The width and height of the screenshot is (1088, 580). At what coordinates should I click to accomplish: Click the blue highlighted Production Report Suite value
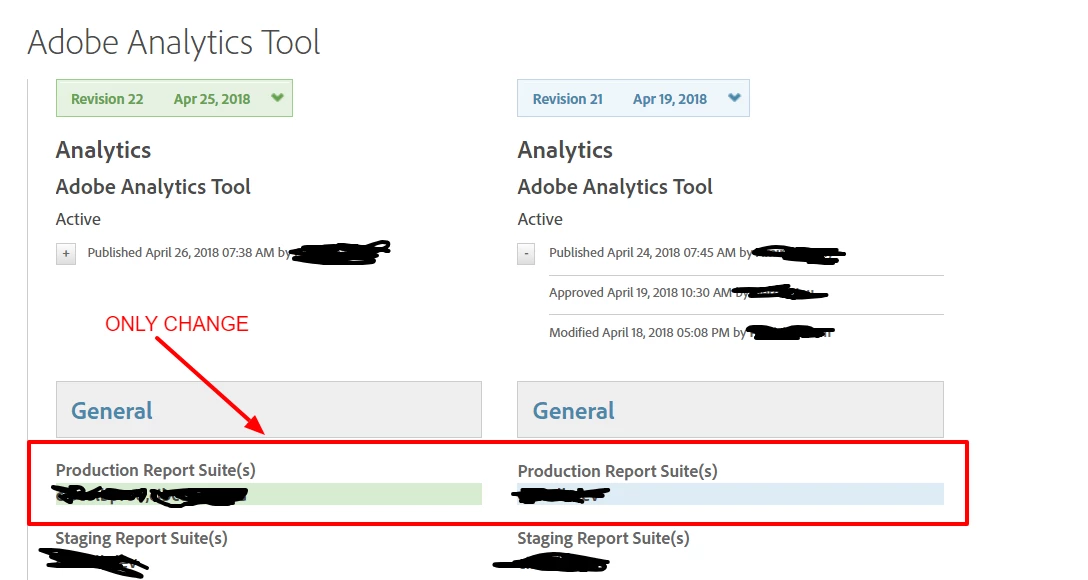[x=730, y=494]
